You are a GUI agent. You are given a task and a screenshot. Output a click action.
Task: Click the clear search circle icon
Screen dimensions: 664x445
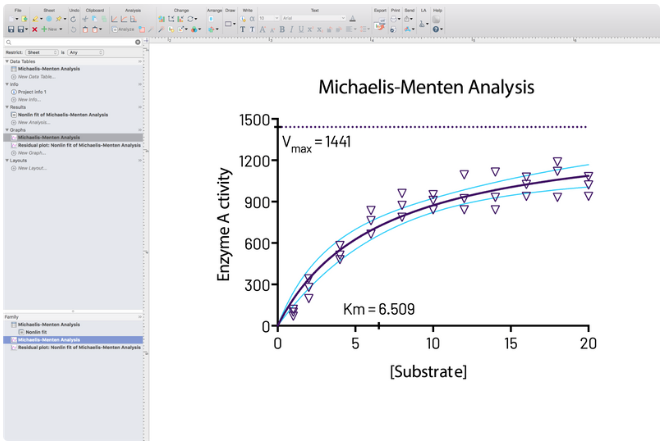click(x=138, y=42)
